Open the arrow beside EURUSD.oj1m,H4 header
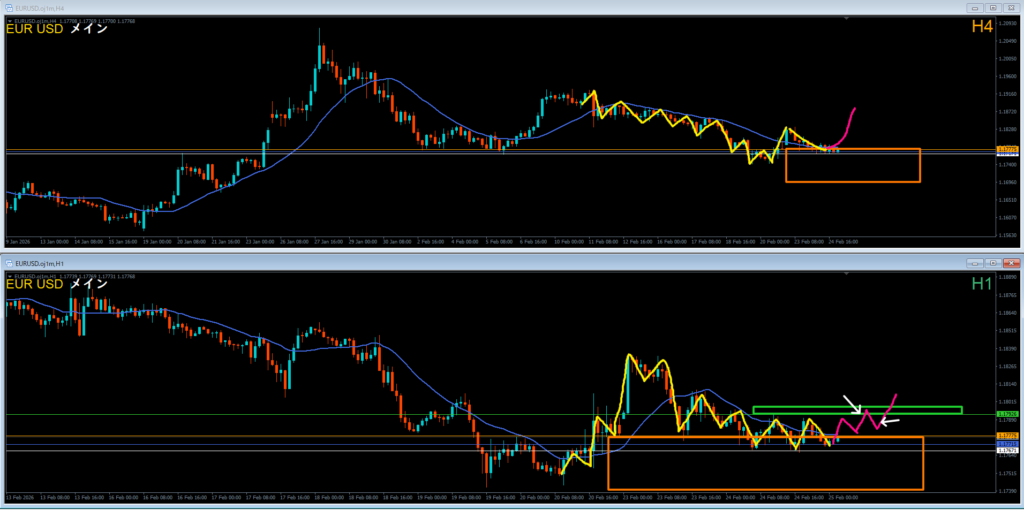The image size is (1024, 510). (9, 21)
